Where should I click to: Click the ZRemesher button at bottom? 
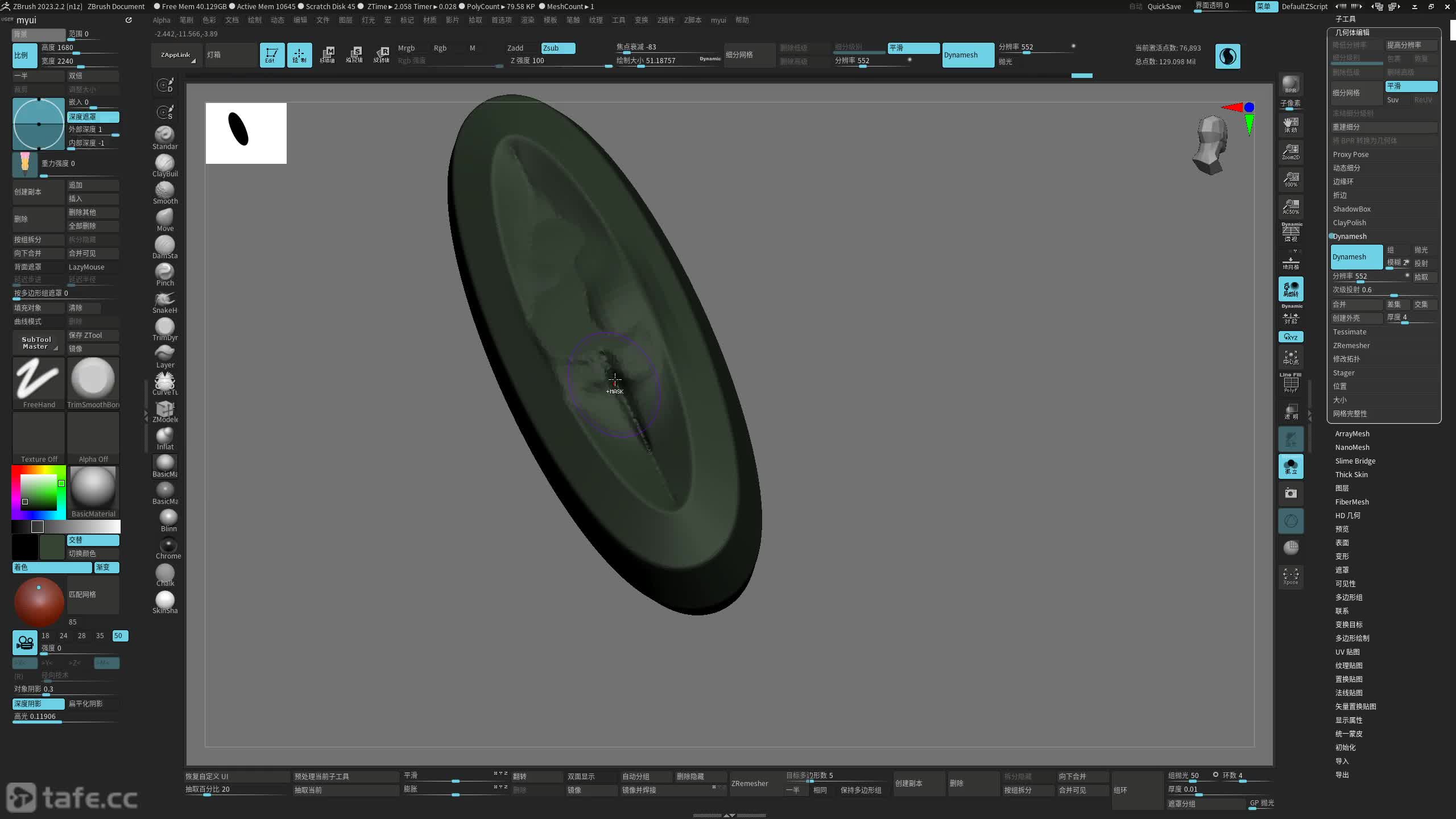point(750,784)
